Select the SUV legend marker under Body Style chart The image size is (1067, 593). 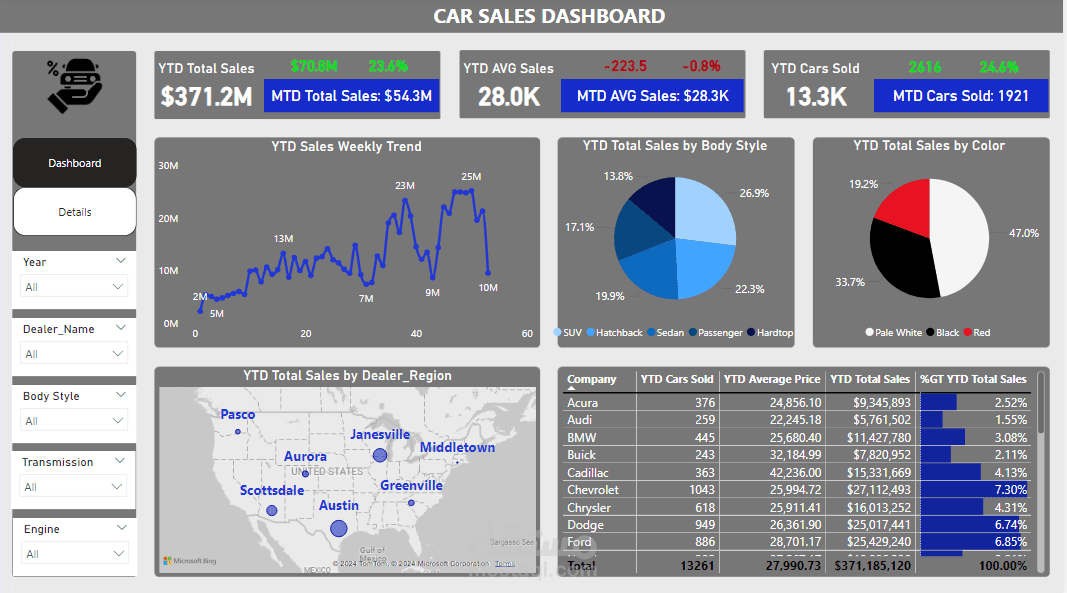[x=558, y=331]
